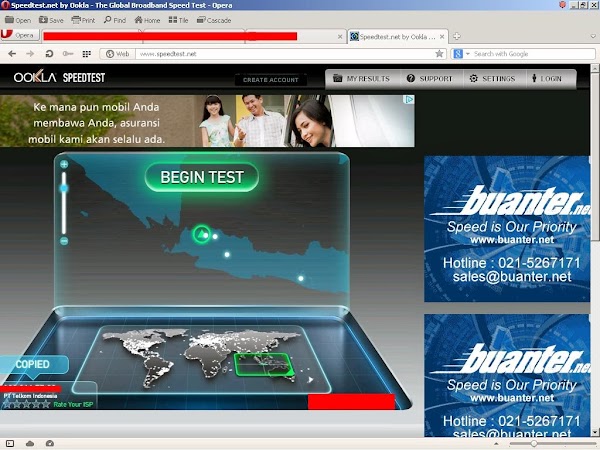Screen dimensions: 600x450
Task: Close the Speedtest.net tab
Action: click(442, 37)
